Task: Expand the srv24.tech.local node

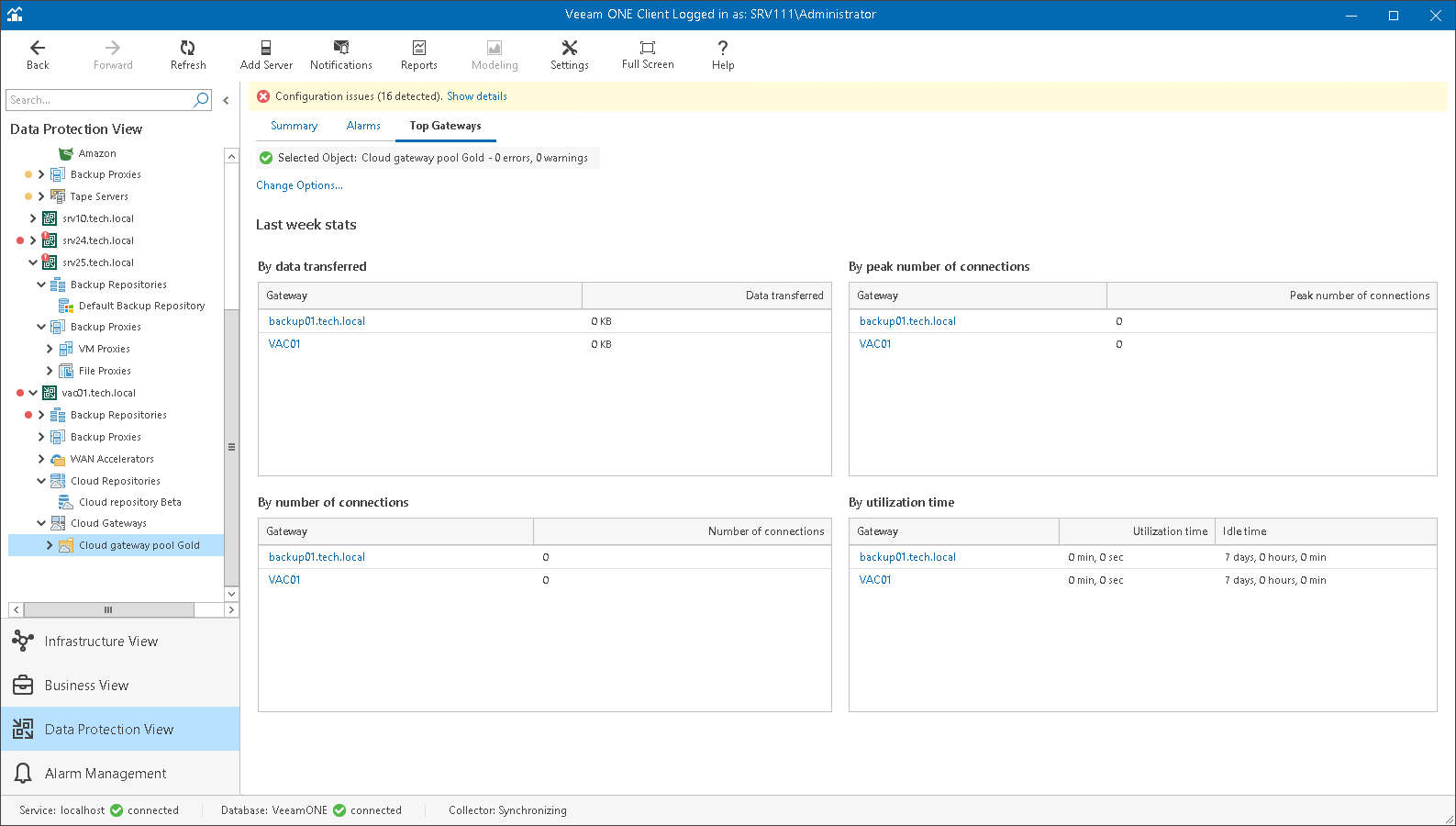Action: [x=33, y=240]
